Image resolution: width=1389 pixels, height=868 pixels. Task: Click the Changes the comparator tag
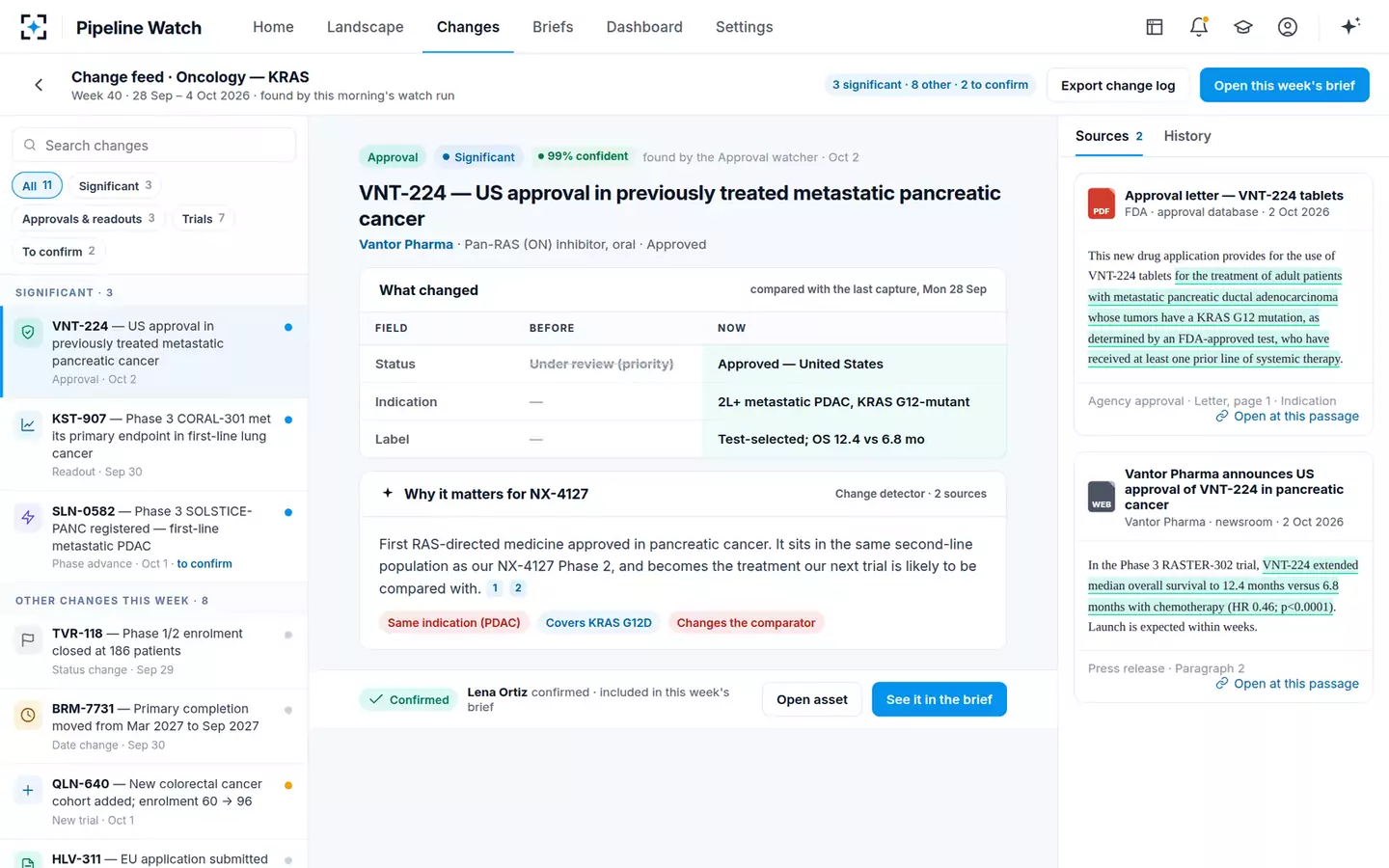point(746,623)
